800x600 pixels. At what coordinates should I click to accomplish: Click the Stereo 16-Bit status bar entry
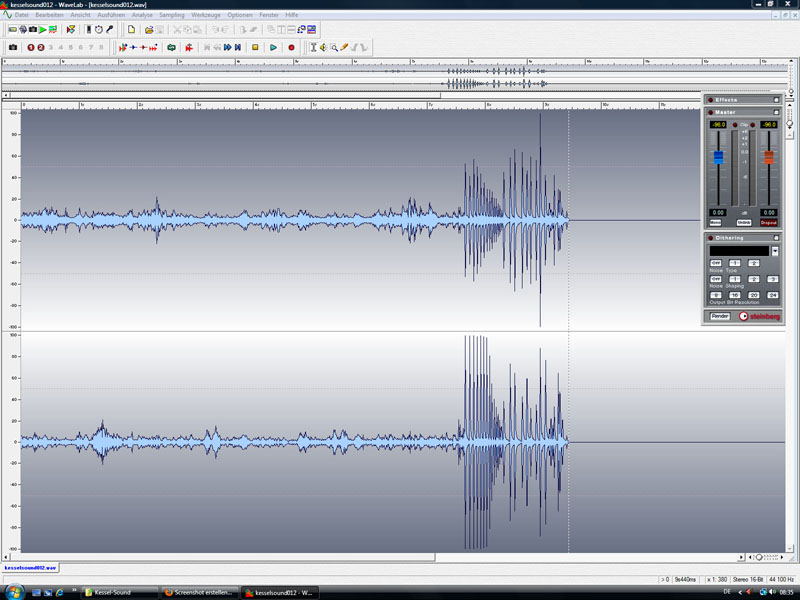tap(748, 580)
